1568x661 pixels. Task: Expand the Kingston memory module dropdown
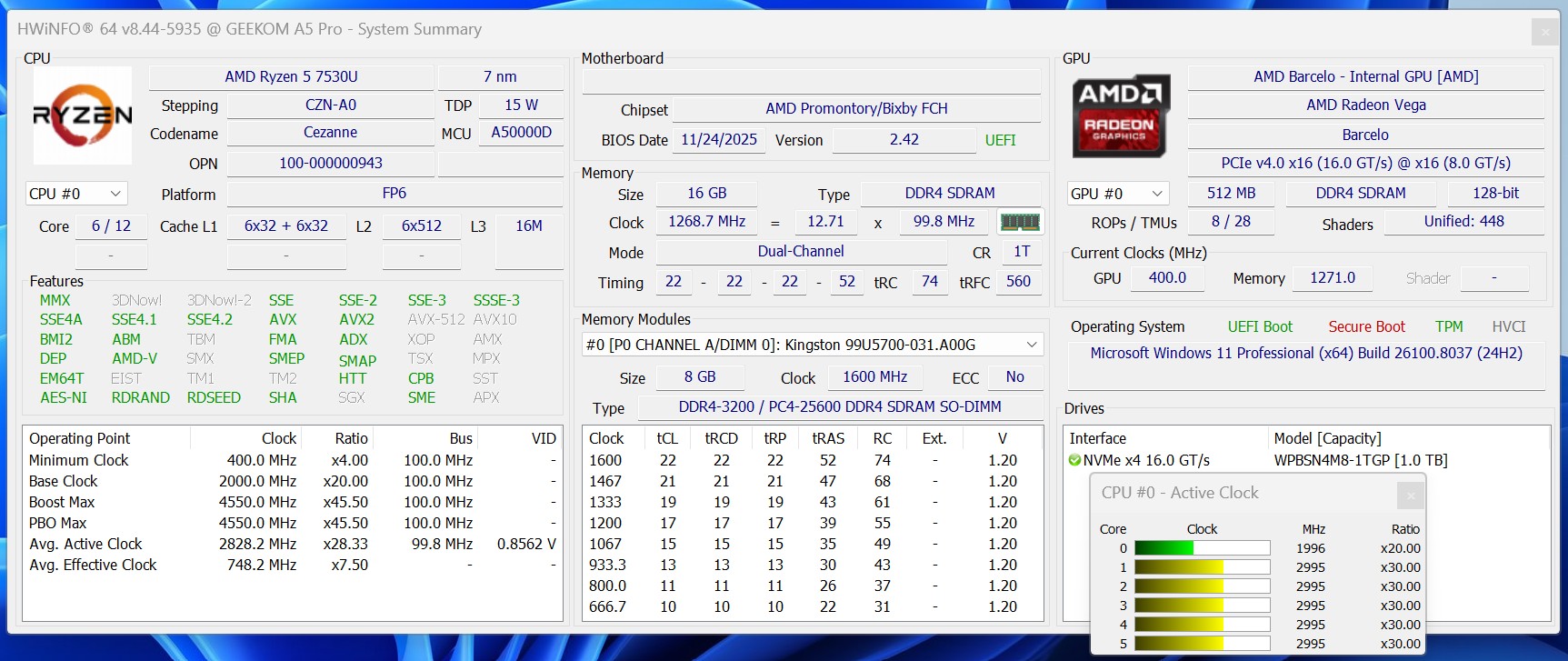click(x=1032, y=345)
